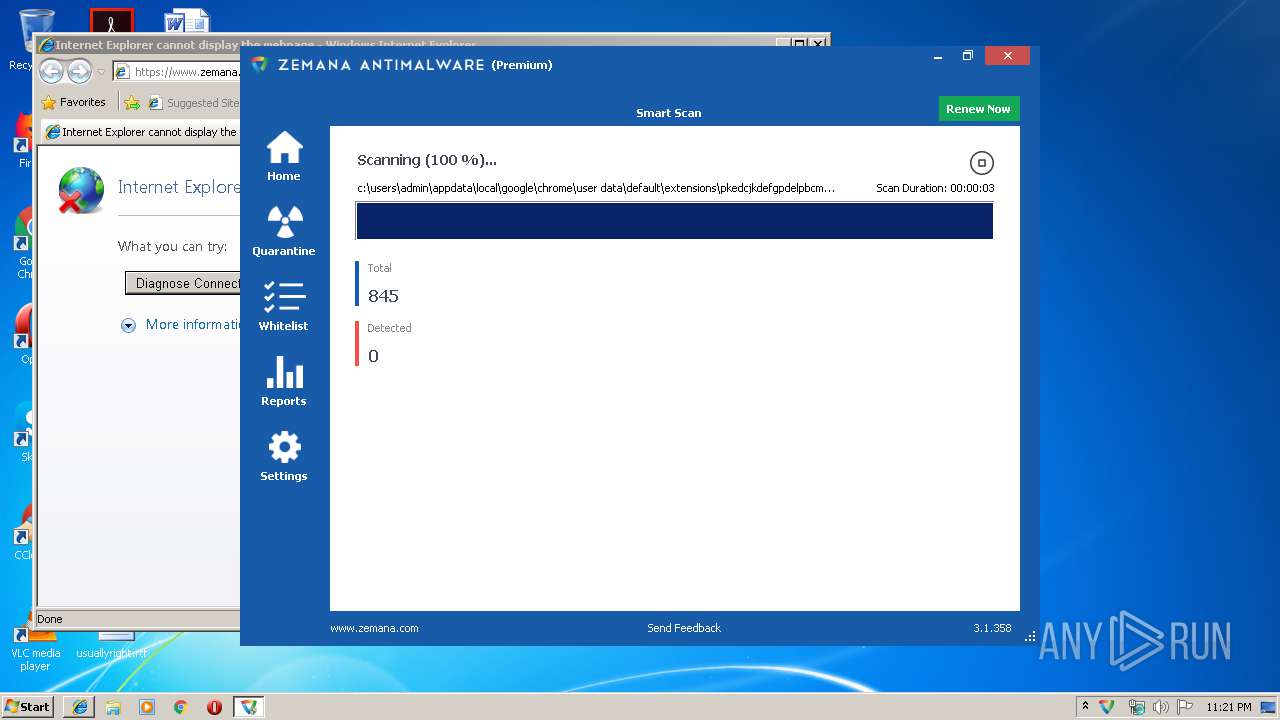Image resolution: width=1280 pixels, height=720 pixels.
Task: Open Action Center flag icon
Action: point(1185,706)
